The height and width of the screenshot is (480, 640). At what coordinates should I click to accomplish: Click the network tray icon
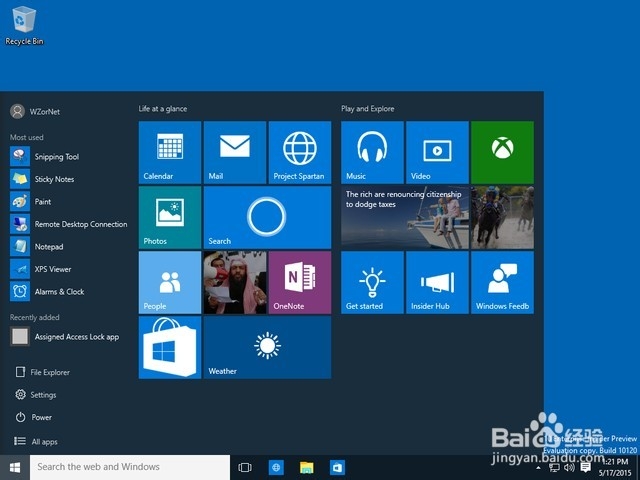point(554,468)
